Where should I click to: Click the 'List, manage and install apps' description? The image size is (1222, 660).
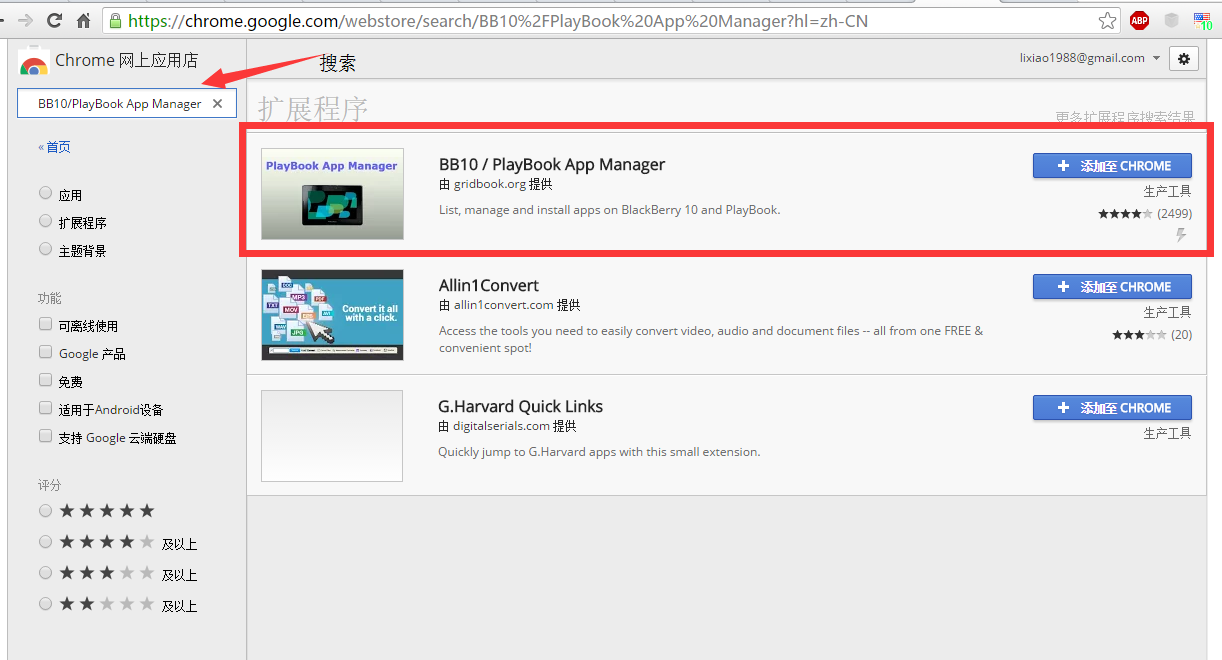coord(609,210)
